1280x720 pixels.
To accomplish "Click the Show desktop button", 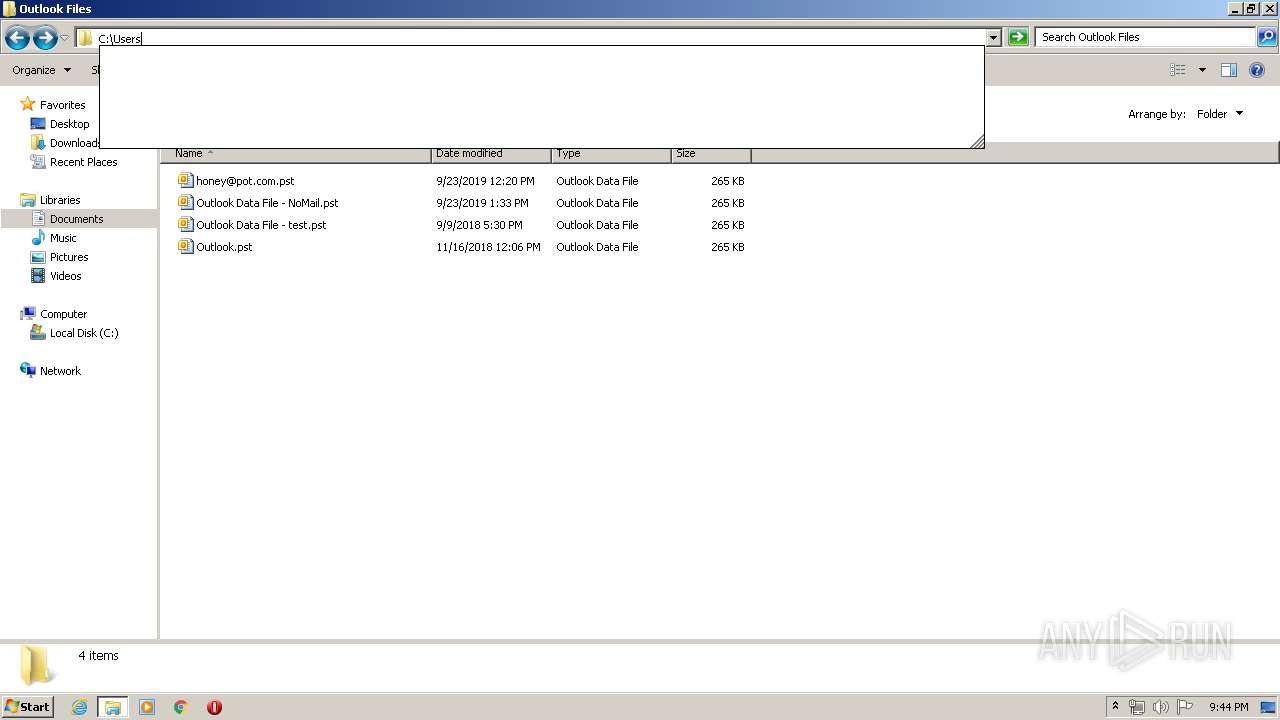I will tap(1269, 707).
